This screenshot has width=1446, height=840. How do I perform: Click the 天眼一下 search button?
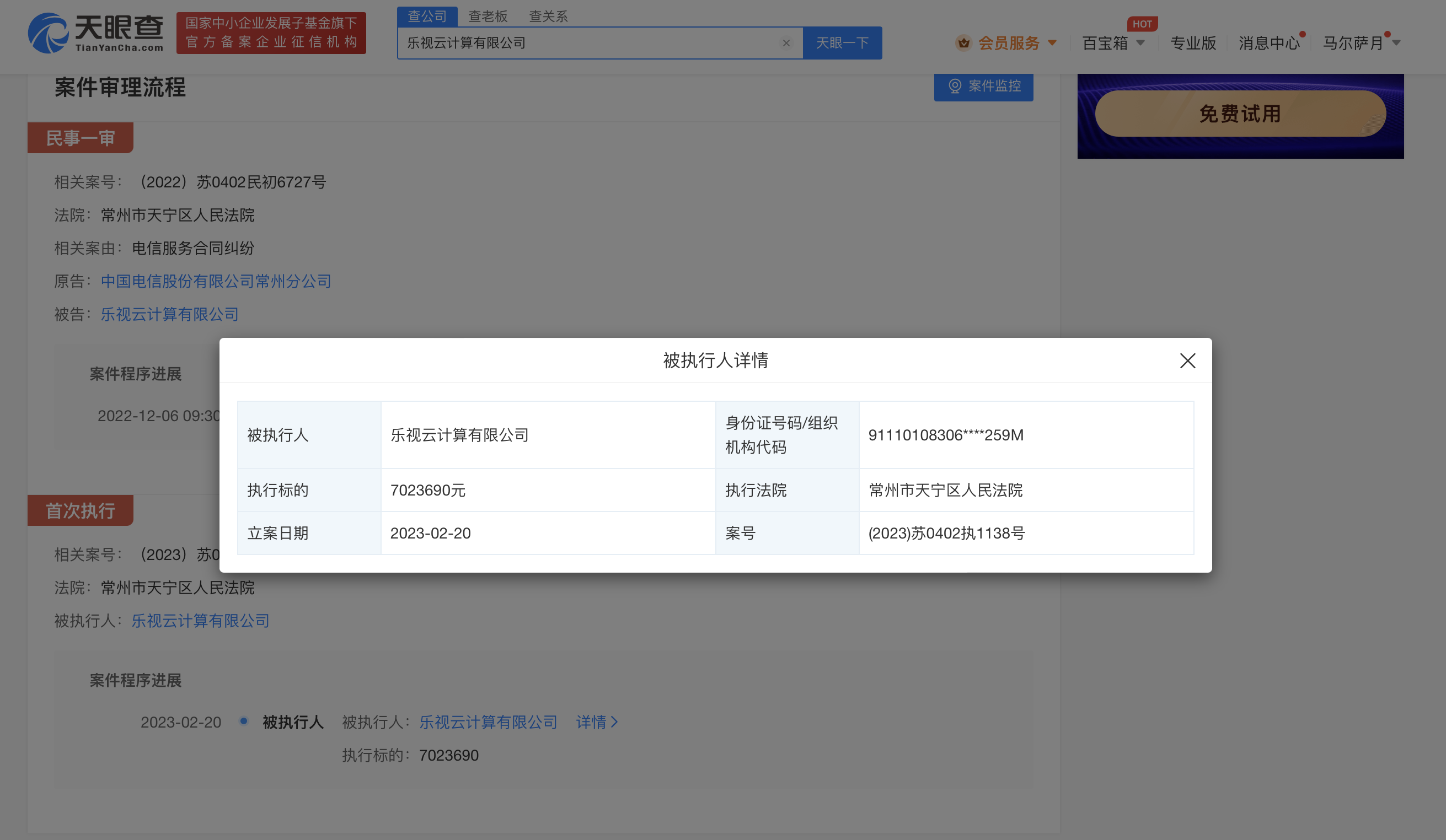coord(842,43)
